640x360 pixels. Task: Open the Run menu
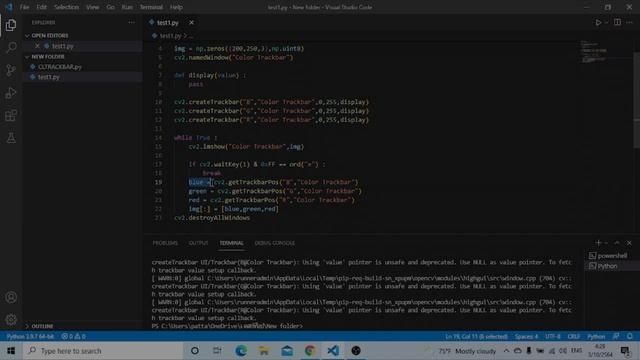tap(127, 7)
